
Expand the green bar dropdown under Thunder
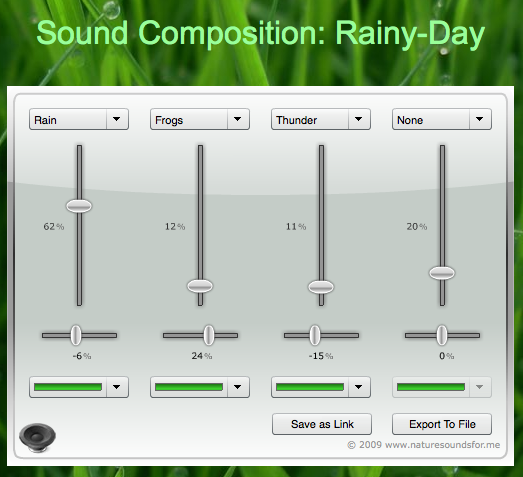[x=321, y=387]
